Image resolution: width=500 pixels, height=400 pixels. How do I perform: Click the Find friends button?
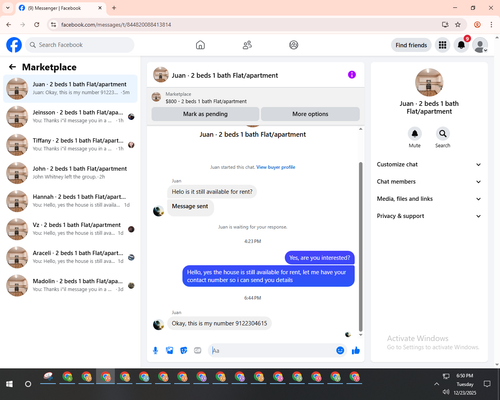click(x=411, y=45)
